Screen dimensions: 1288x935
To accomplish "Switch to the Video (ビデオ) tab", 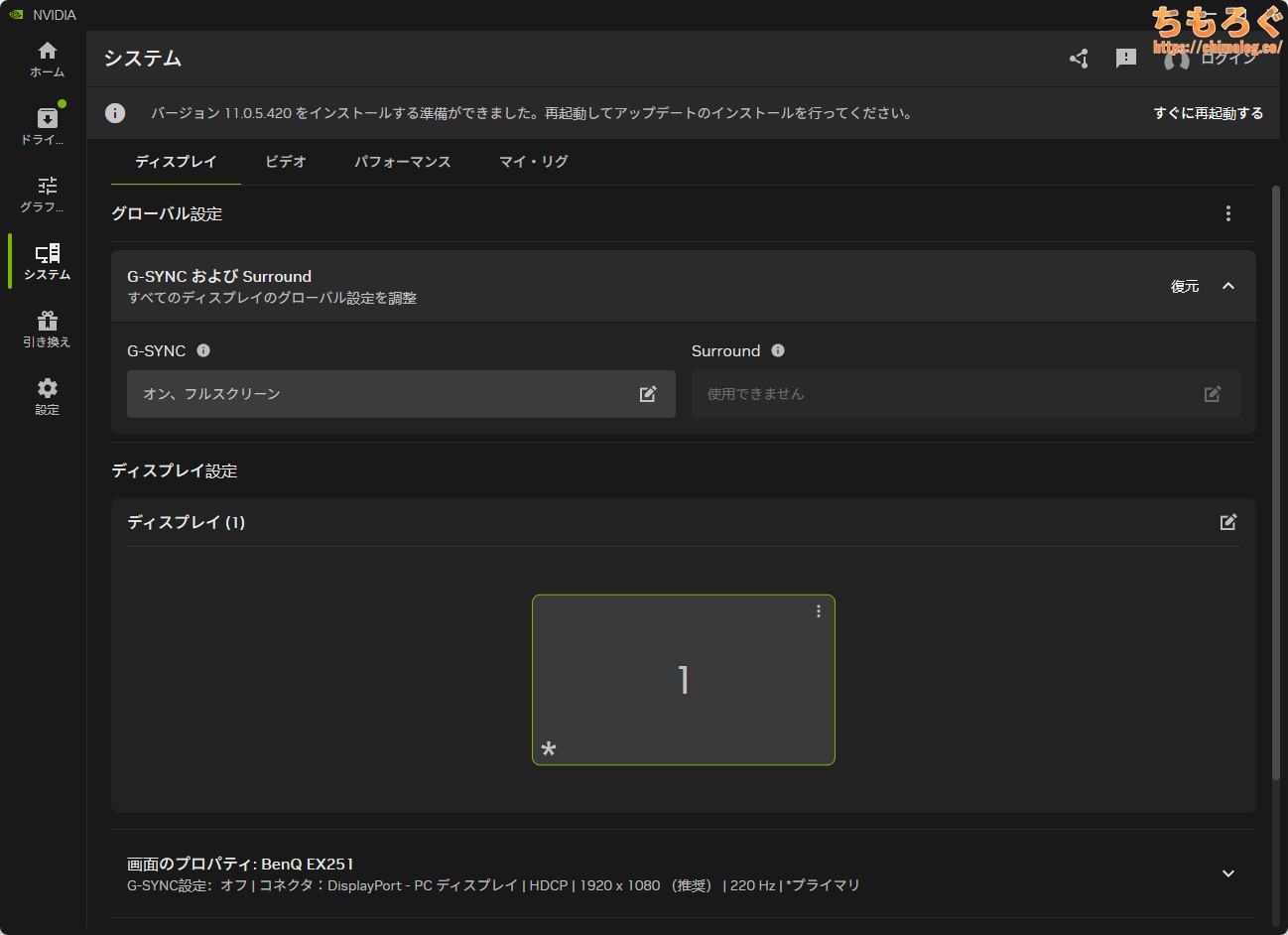I will (x=286, y=162).
